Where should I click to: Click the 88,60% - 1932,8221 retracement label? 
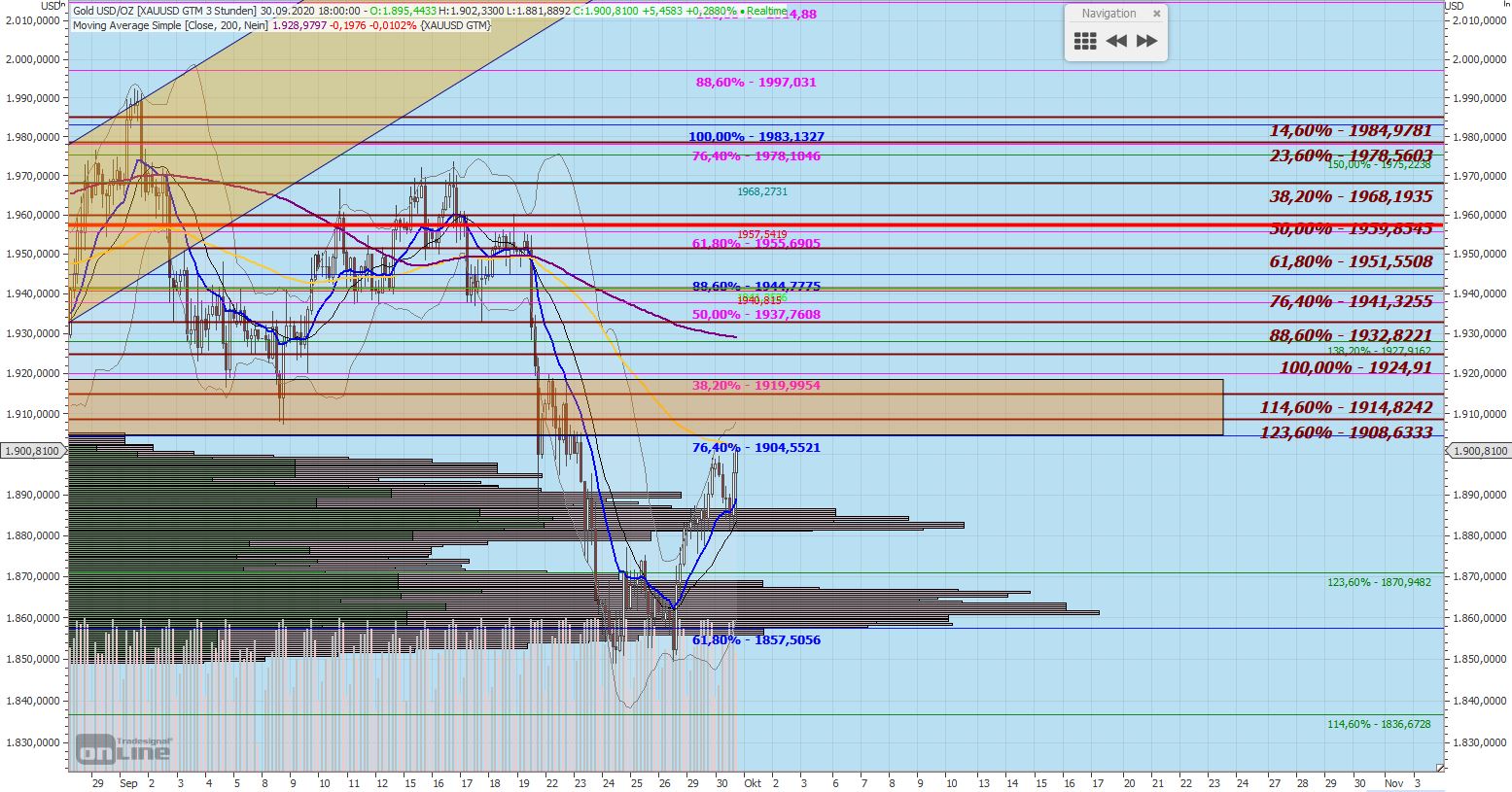click(1352, 335)
